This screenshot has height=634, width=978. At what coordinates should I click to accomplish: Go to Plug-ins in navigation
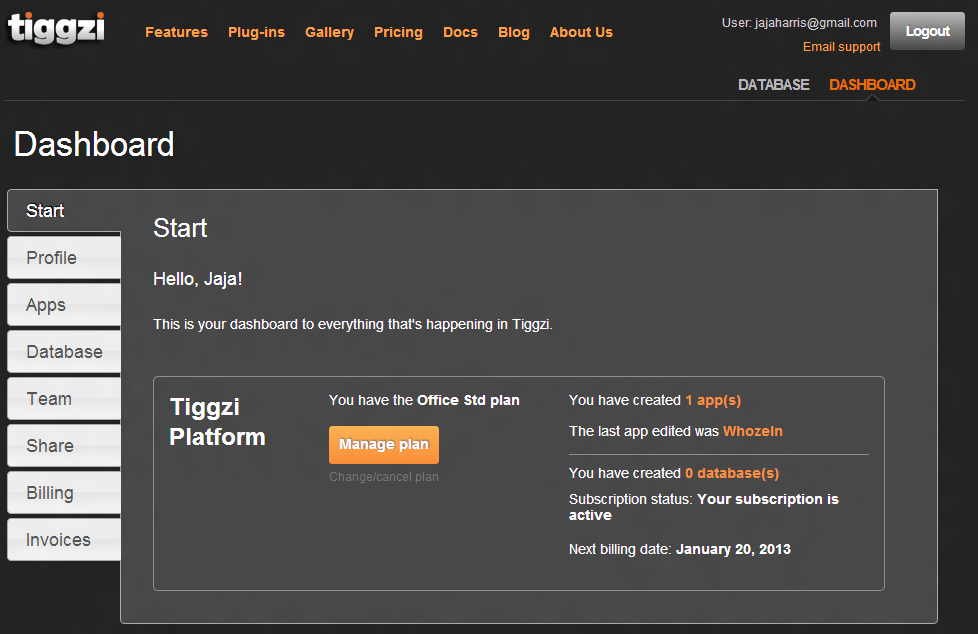[x=256, y=32]
